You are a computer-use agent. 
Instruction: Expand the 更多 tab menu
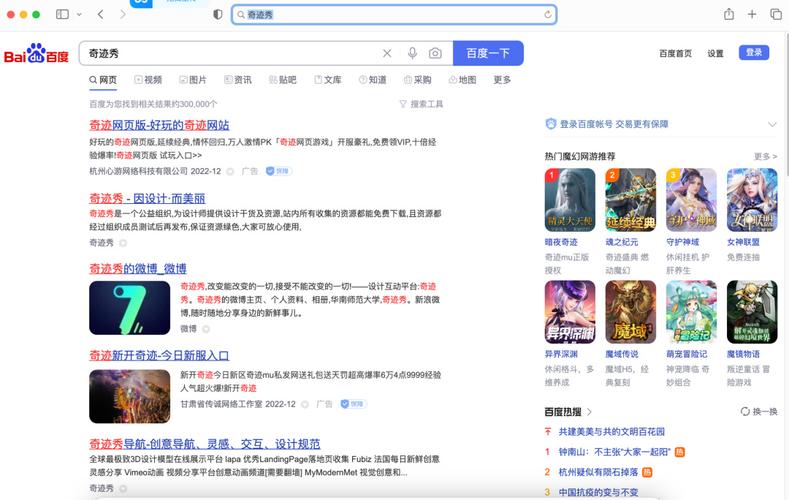502,80
